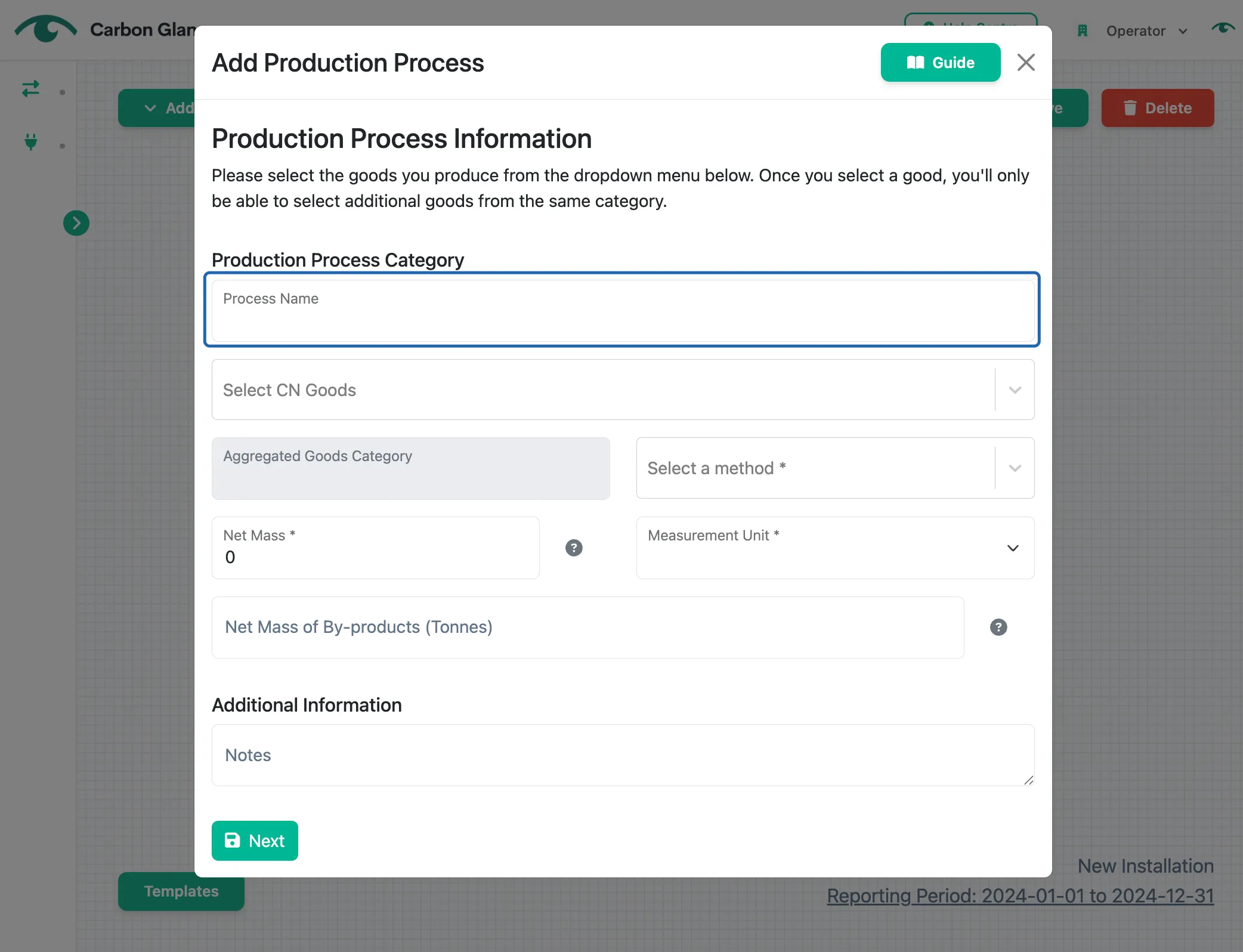Click the Carbon Glance eye logo
Screen dimensions: 1243x952
(46, 29)
